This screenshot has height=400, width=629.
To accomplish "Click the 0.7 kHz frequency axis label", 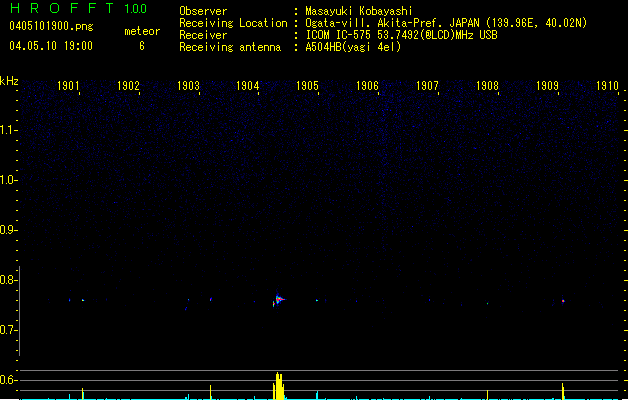I will [x=8, y=330].
